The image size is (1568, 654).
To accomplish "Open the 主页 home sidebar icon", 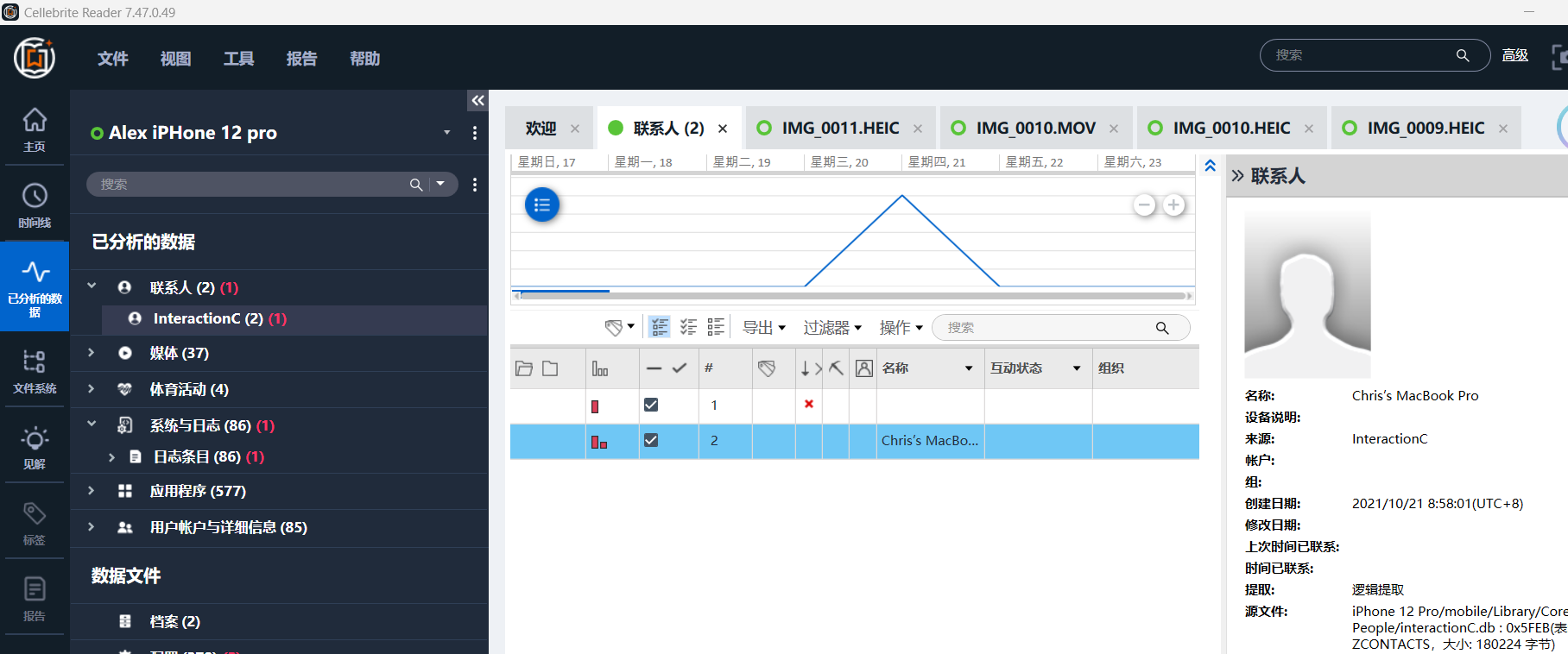I will click(x=35, y=129).
